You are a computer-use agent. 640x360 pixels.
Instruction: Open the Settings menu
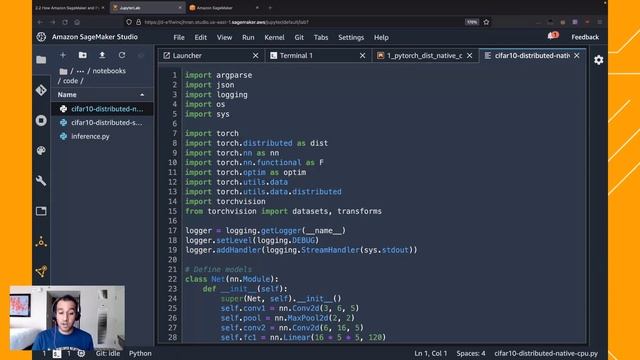click(351, 37)
